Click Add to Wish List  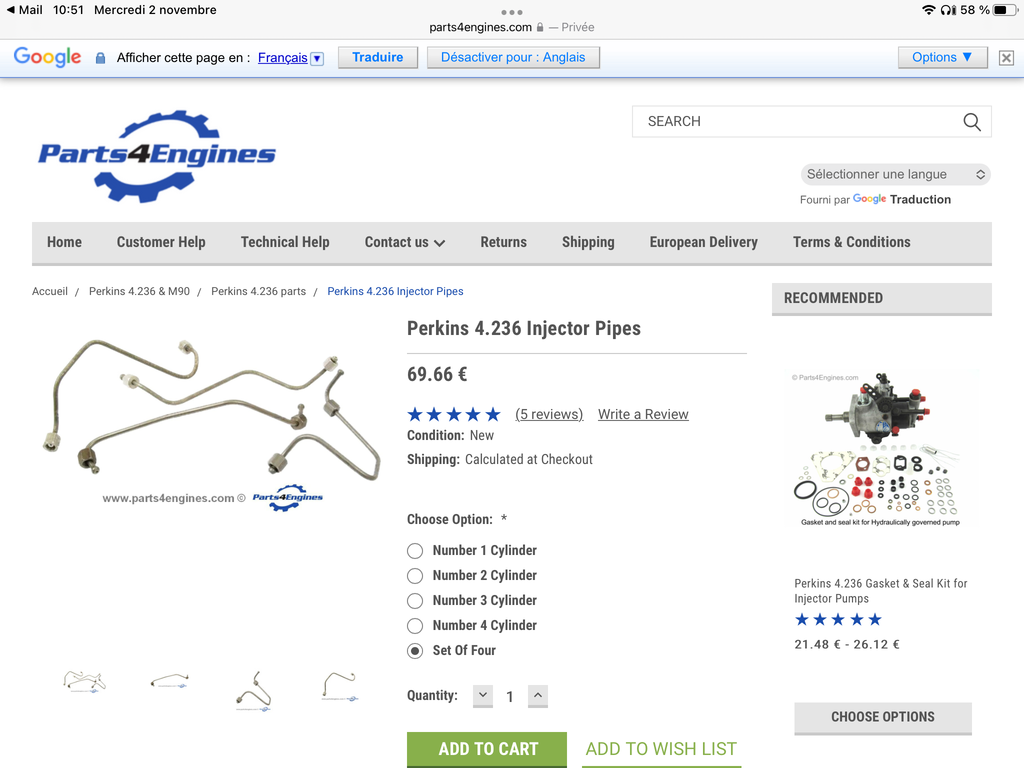coord(661,749)
